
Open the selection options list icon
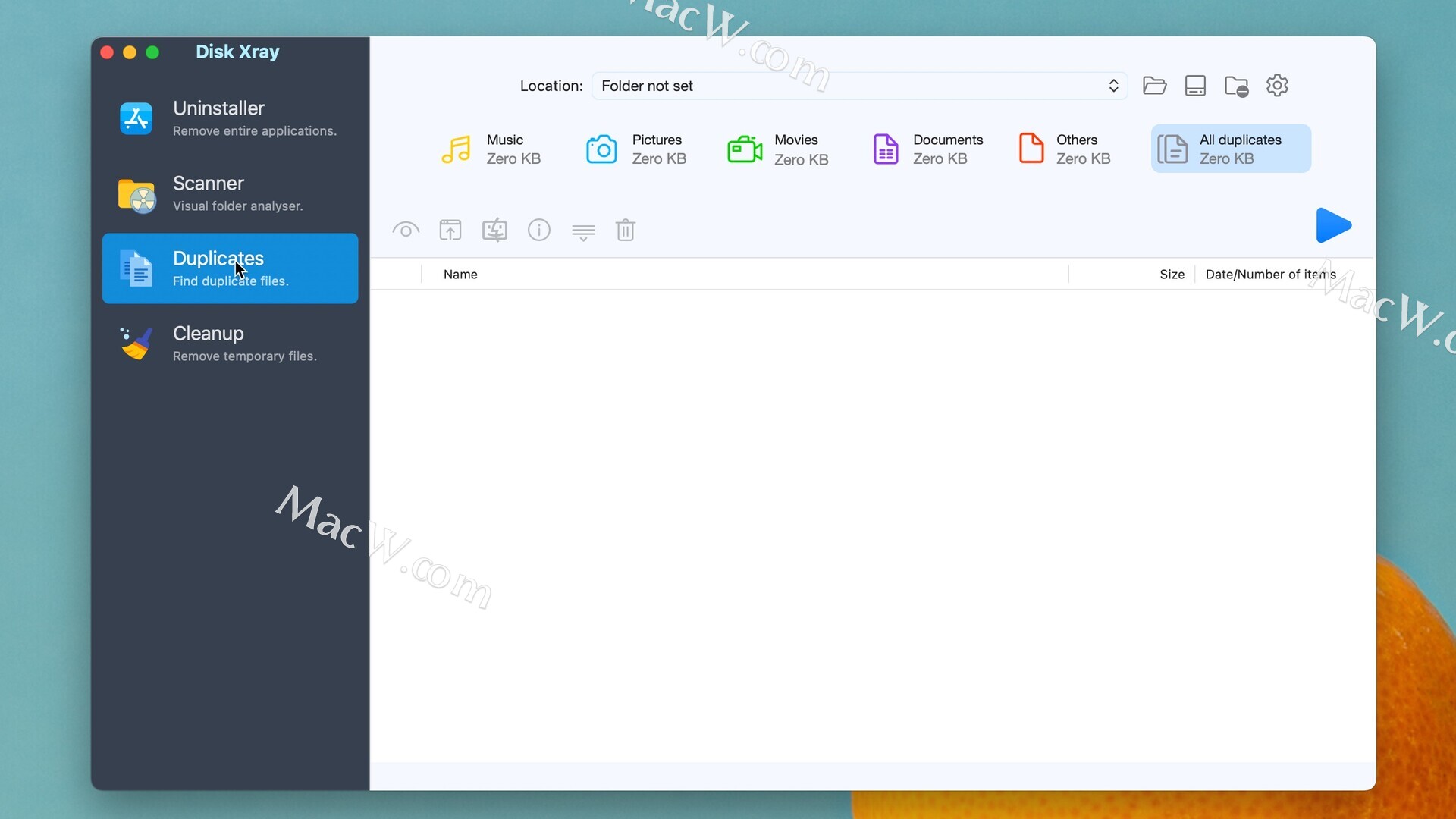[x=583, y=232]
